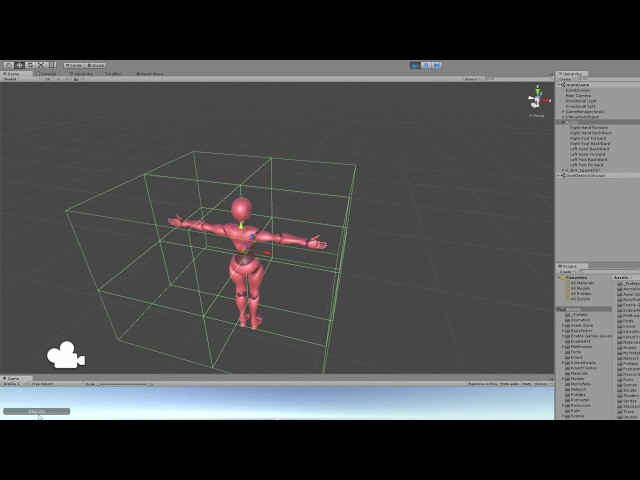
Task: Click the MyPrefabs folder icon in tree
Action: coord(567,384)
